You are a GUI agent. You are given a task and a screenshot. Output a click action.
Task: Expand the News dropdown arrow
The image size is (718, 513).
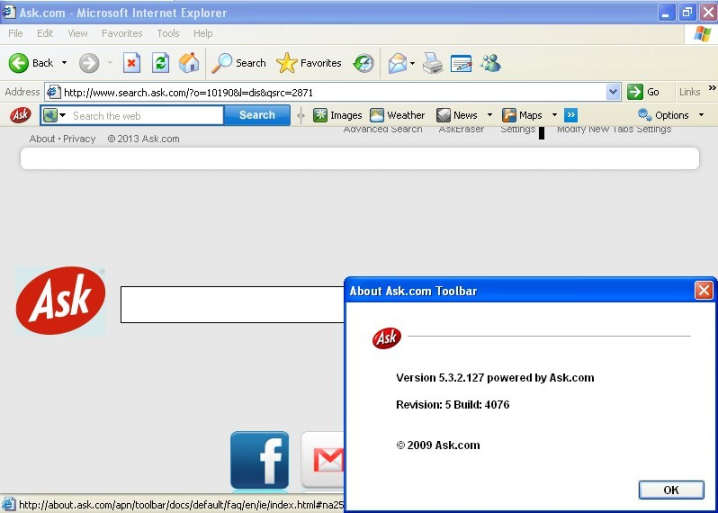pyautogui.click(x=490, y=115)
